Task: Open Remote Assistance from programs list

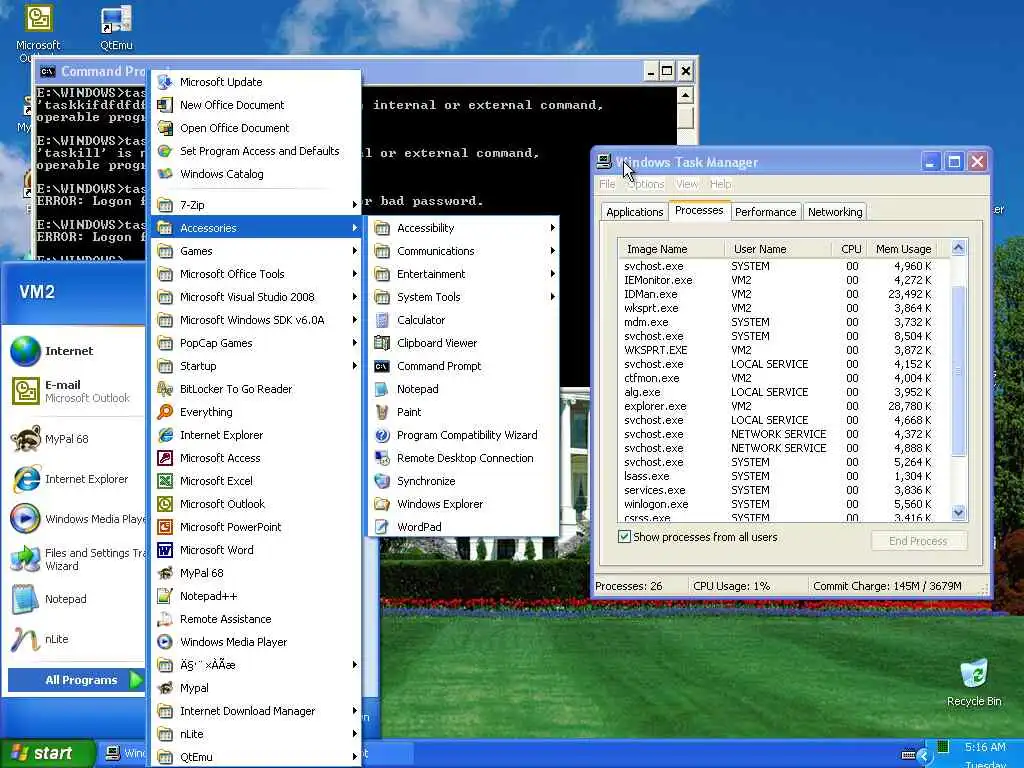Action: click(x=256, y=619)
